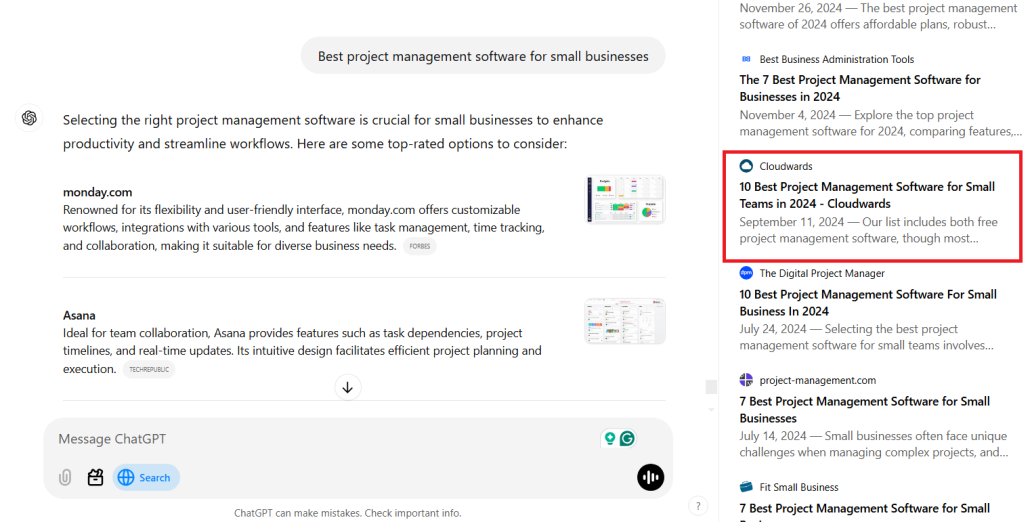
Task: Click the 'November 26, 2024' result snippet
Action: 878,16
